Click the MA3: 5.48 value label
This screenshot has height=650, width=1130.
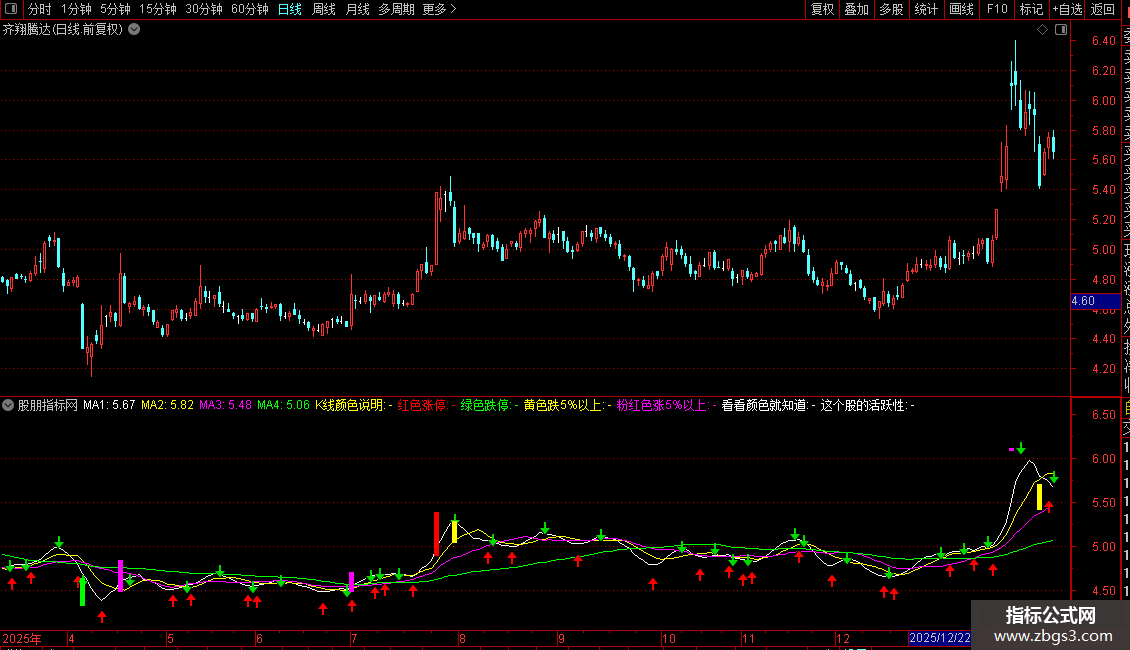[226, 405]
